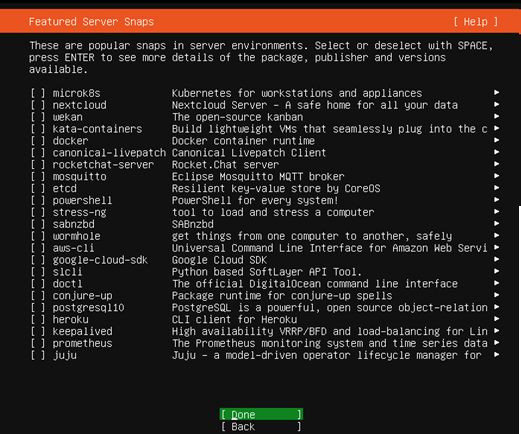The image size is (521, 434).
Task: Expand details arrow for microk8s row
Action: (496, 92)
